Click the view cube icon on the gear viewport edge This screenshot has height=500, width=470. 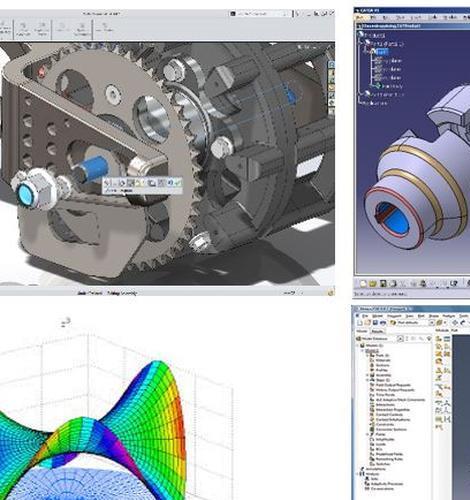click(331, 65)
